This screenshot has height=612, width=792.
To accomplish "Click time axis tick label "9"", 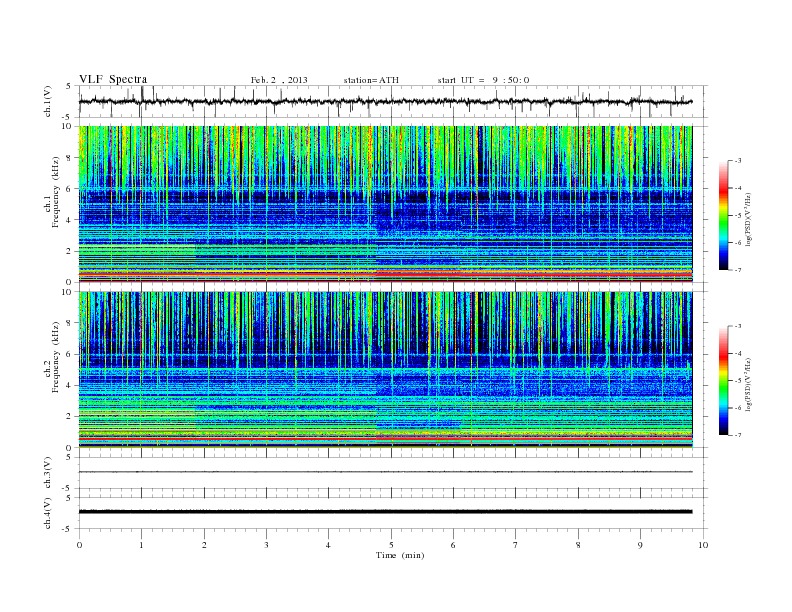I will 640,545.
